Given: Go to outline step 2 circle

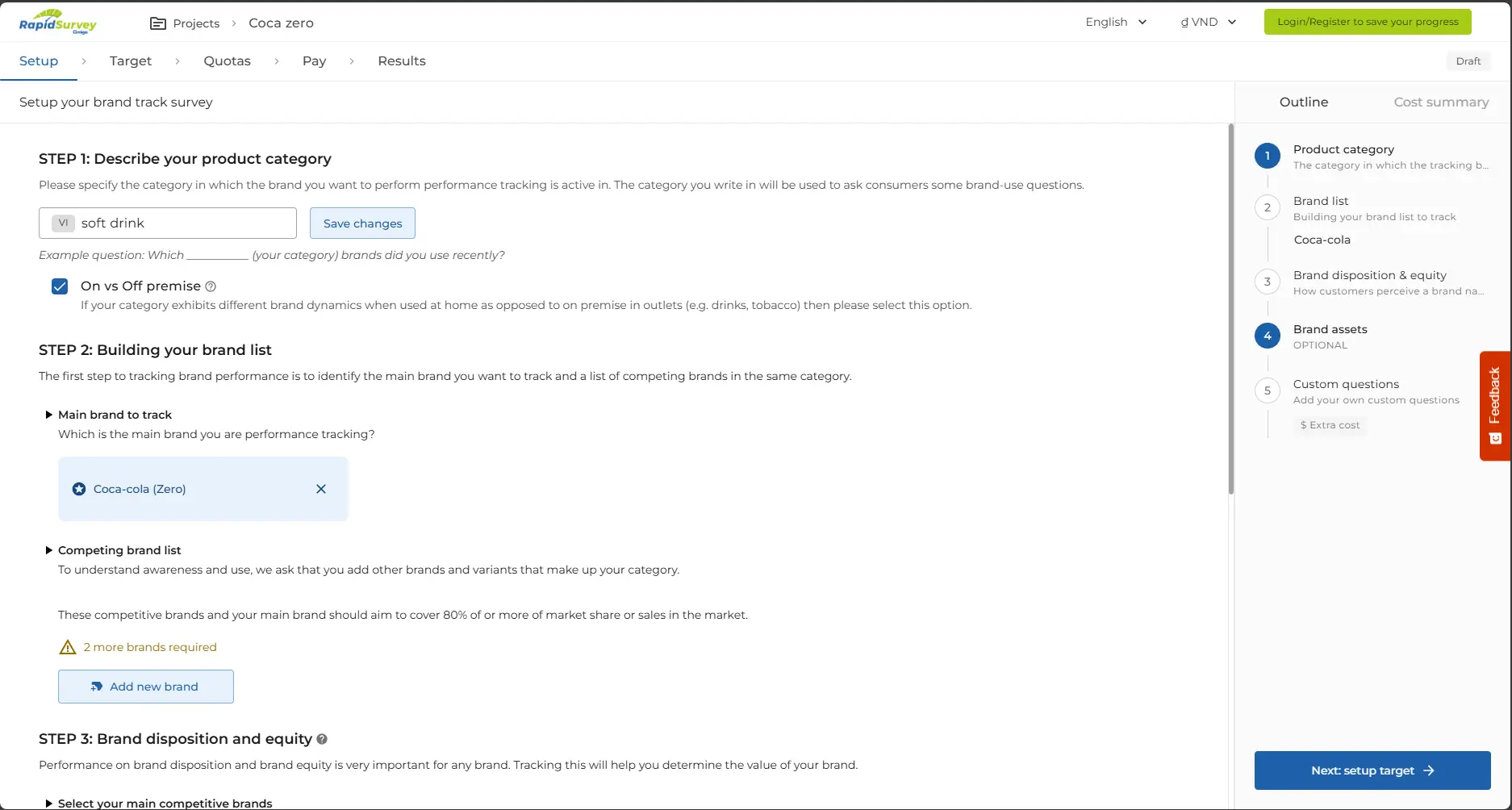Looking at the screenshot, I should [x=1268, y=207].
